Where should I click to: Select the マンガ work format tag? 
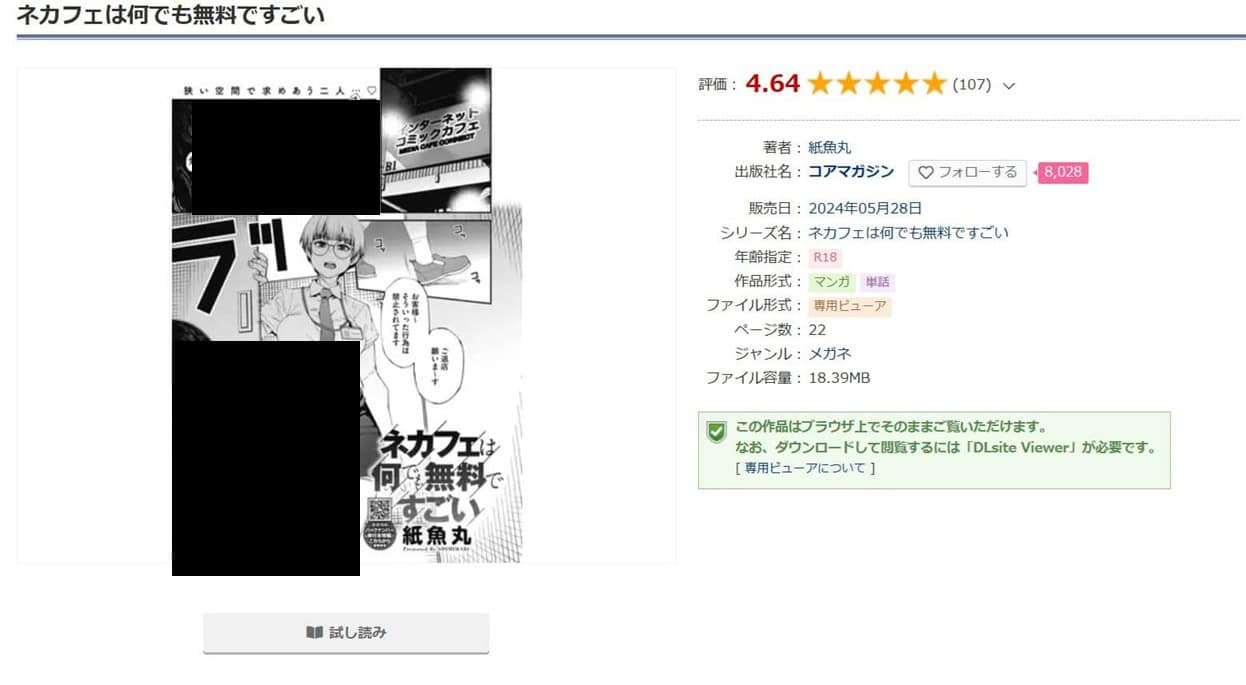pos(832,282)
